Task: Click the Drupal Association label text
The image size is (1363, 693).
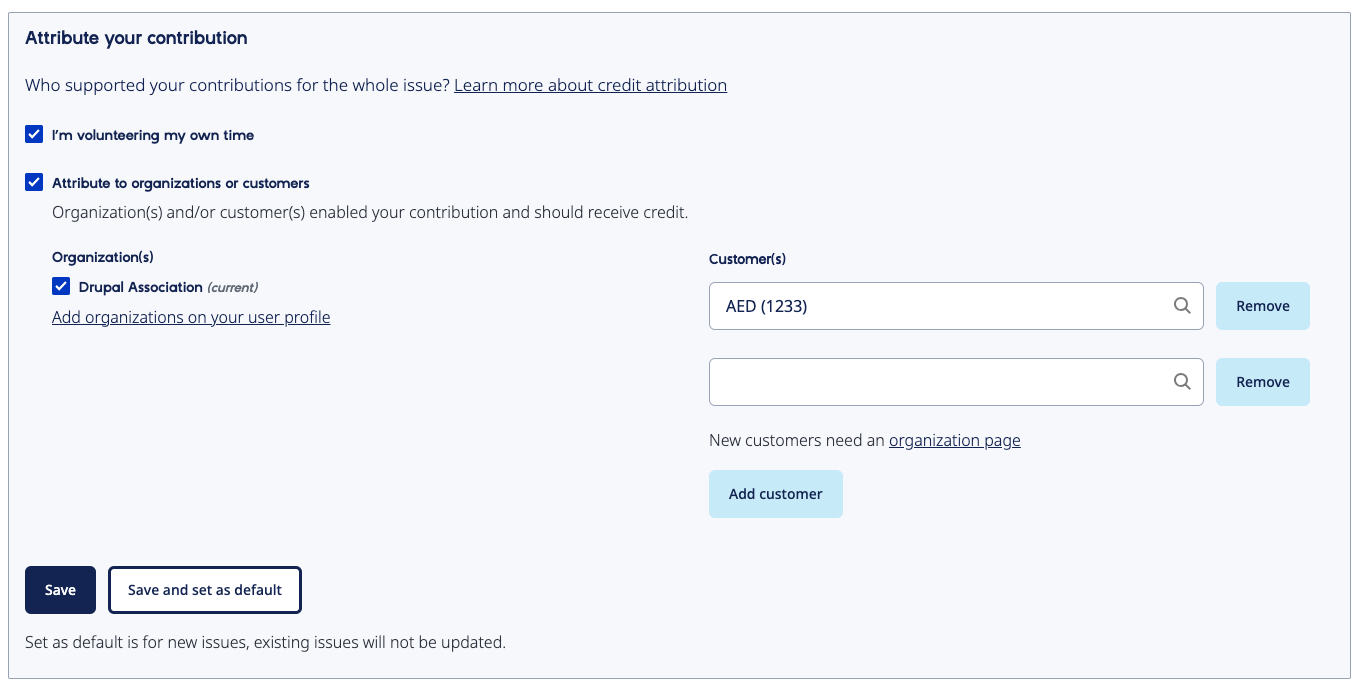Action: [141, 287]
